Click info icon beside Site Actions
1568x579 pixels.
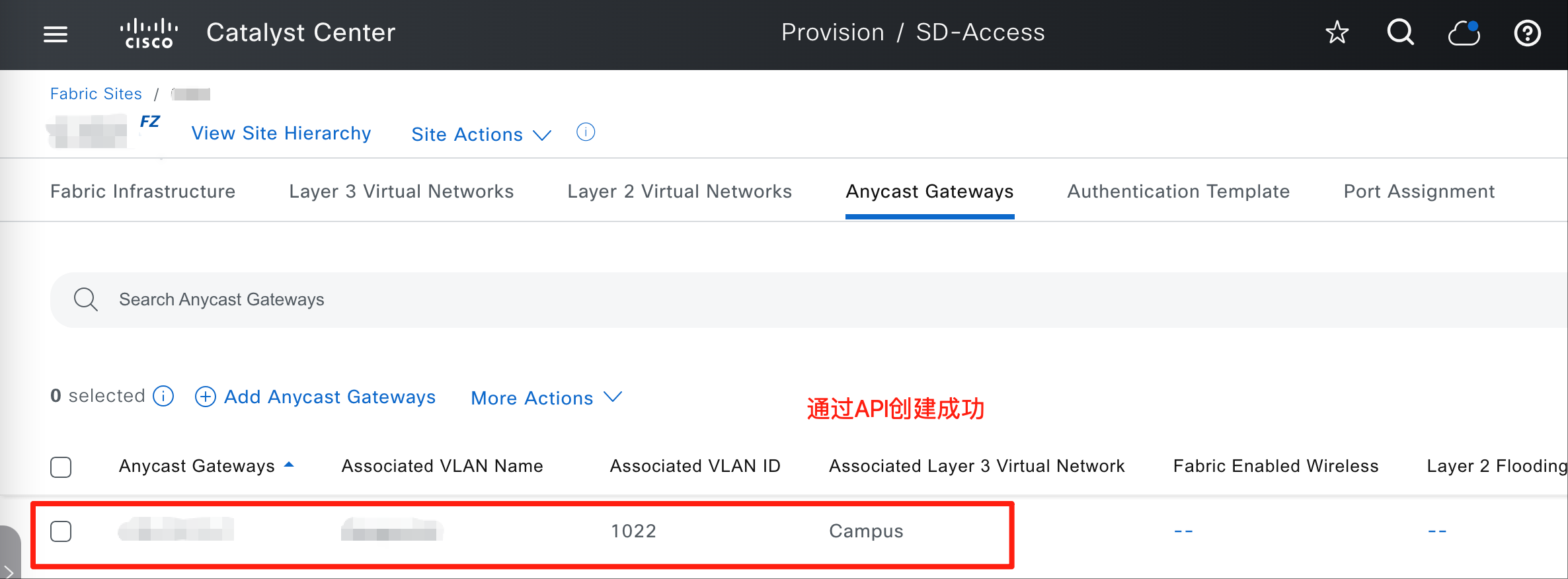point(586,132)
